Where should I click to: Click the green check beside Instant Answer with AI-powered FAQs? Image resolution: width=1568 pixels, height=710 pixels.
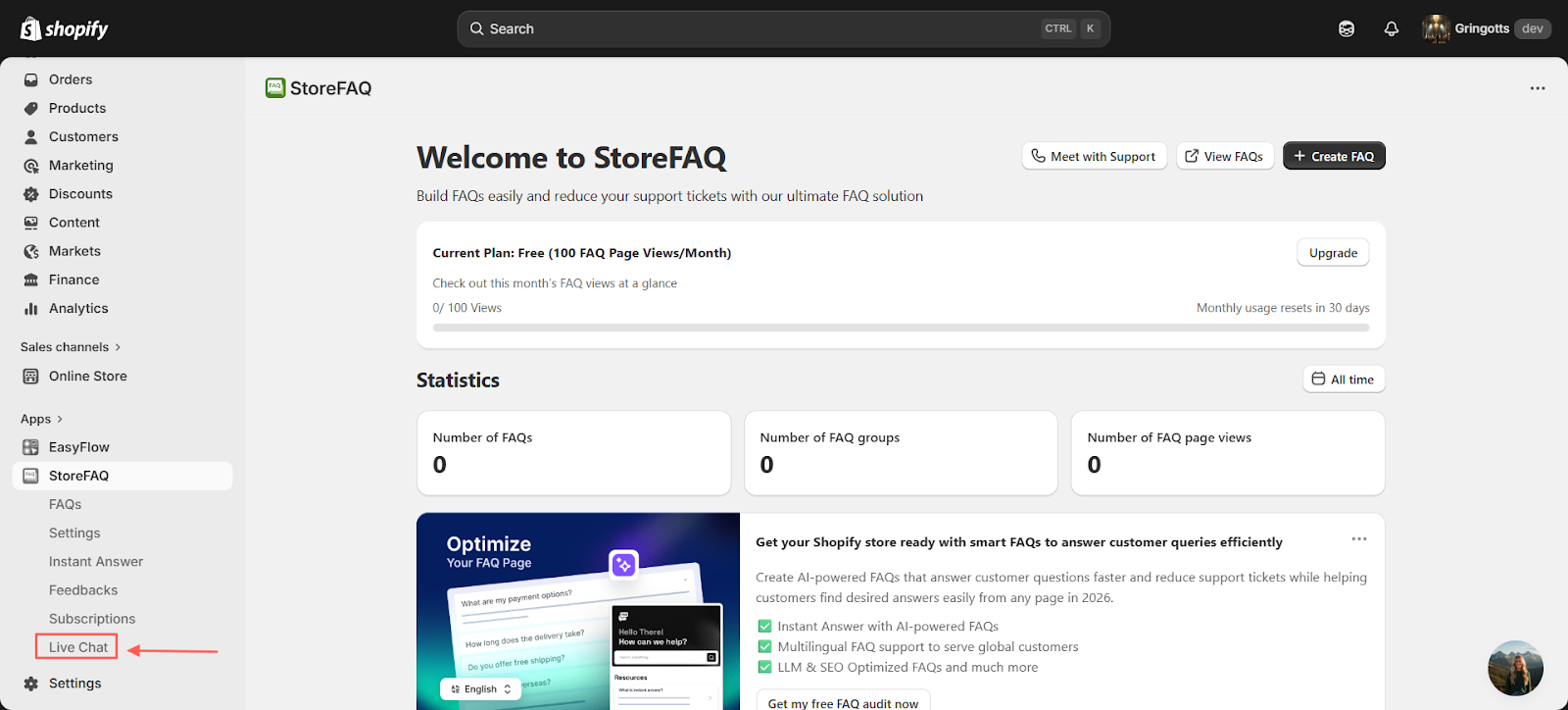[764, 626]
